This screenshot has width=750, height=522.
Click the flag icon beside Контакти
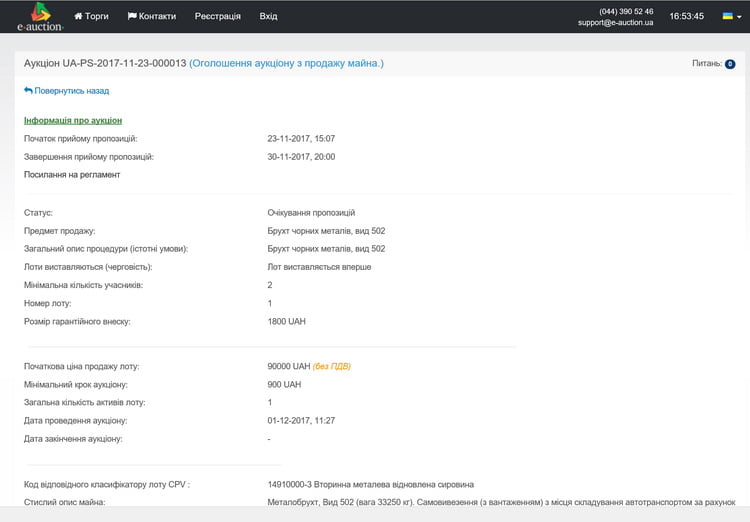tap(132, 17)
